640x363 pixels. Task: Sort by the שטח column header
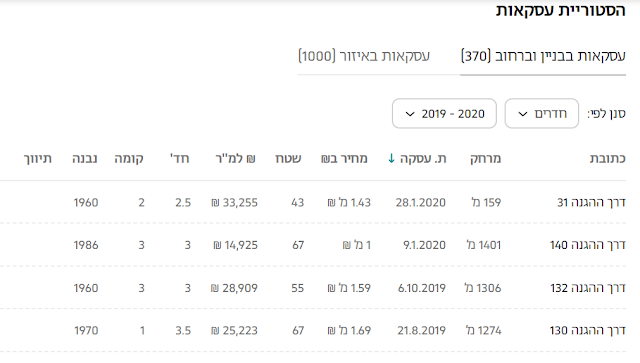(288, 158)
